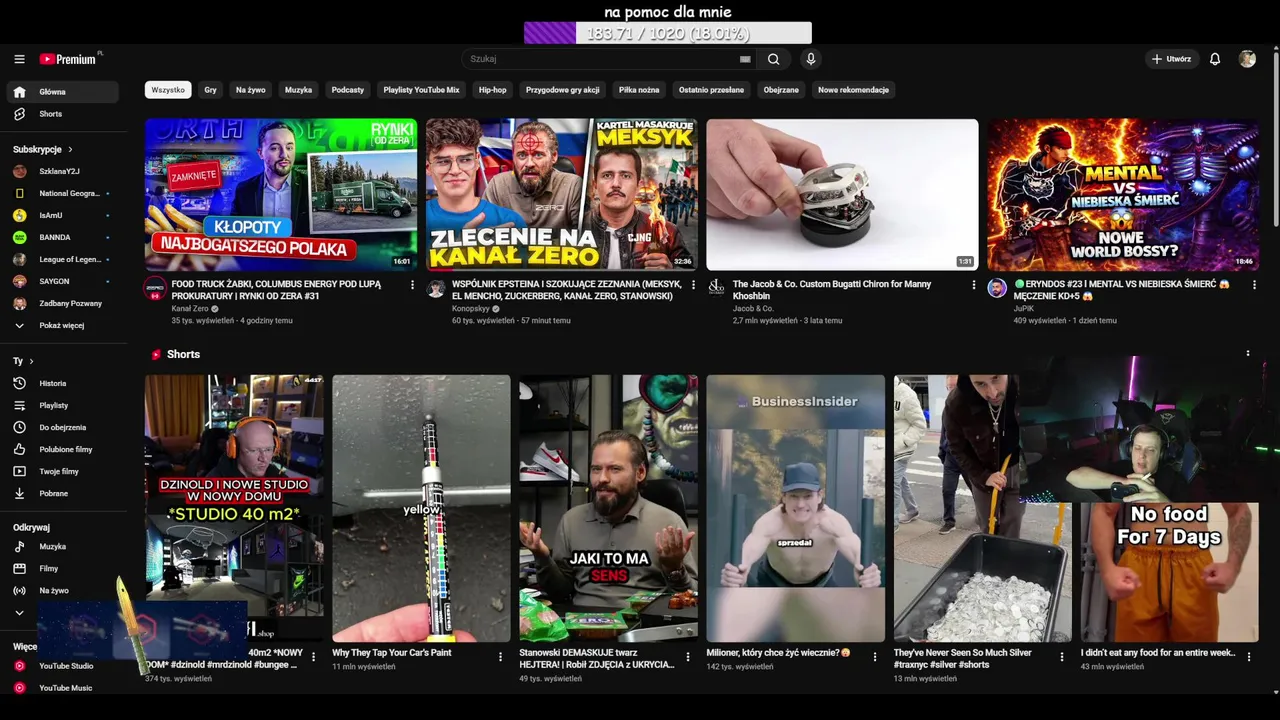This screenshot has width=1280, height=720.
Task: Open Twoje filmy in sidebar
Action: 63,471
